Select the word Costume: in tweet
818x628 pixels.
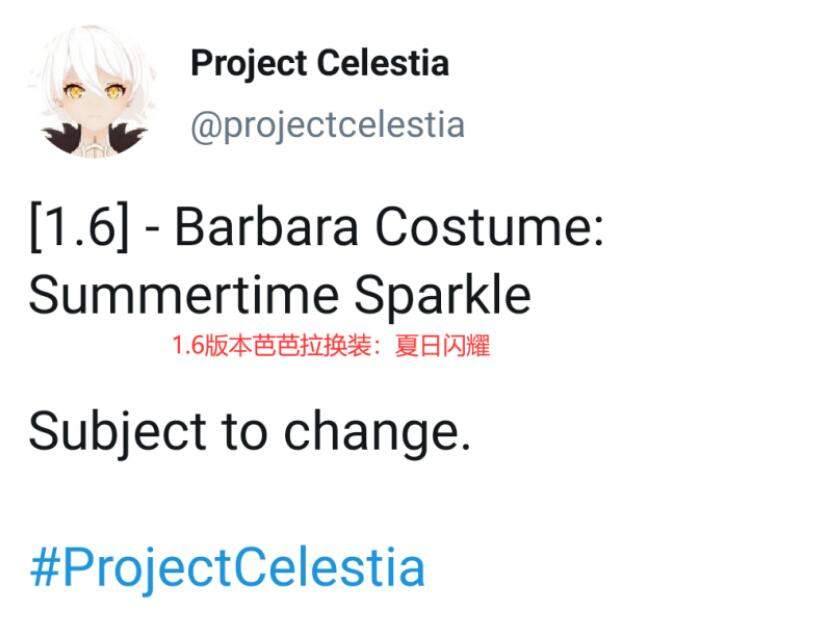(489, 226)
